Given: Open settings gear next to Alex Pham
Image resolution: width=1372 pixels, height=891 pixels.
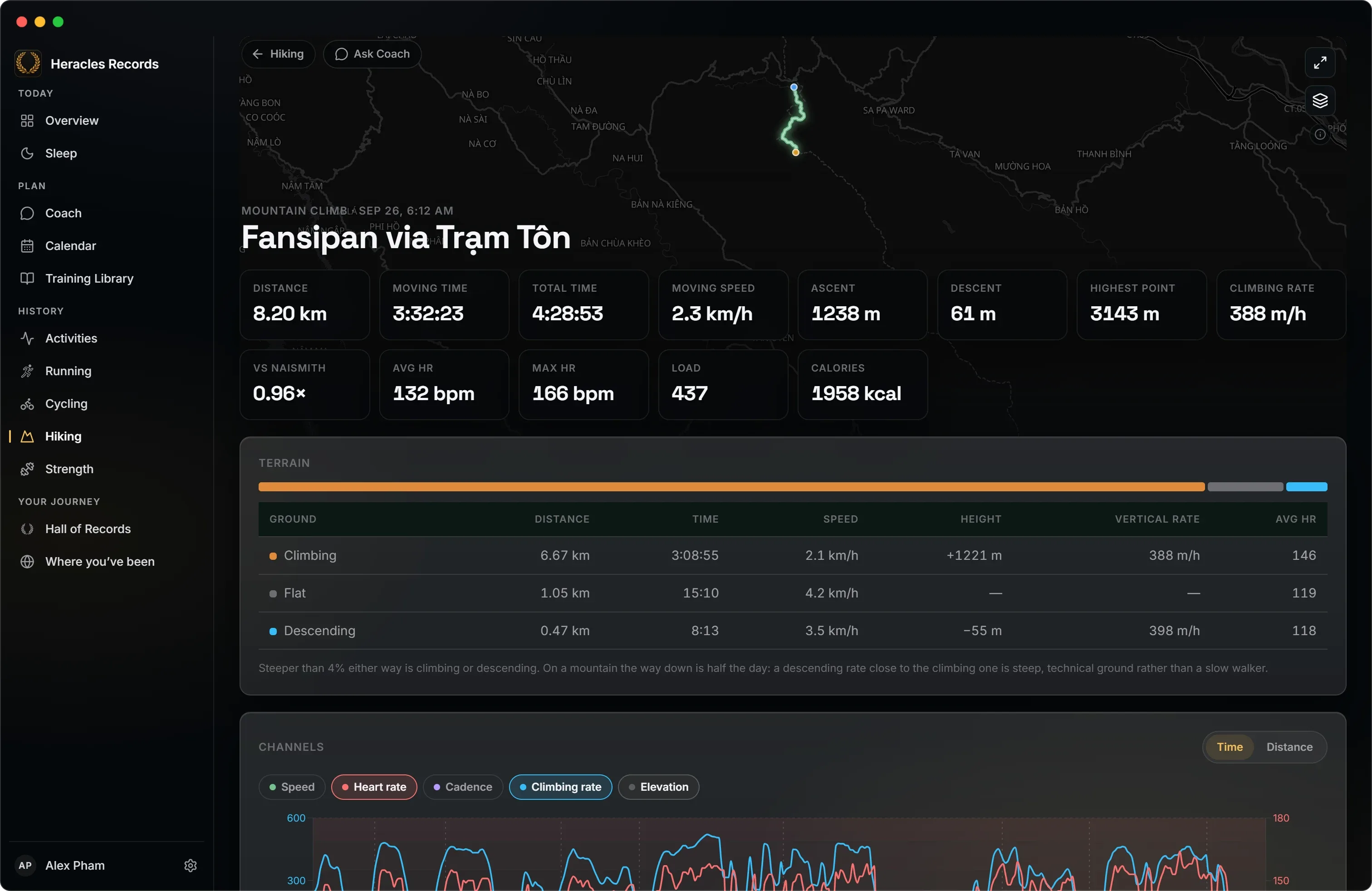Looking at the screenshot, I should click(x=191, y=866).
